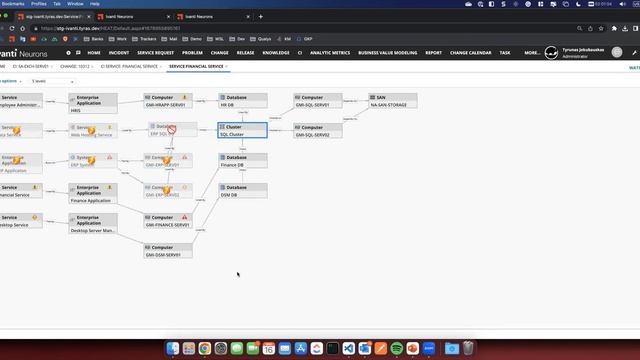Image resolution: width=640 pixels, height=360 pixels.
Task: Open the PROBLEM workspace
Action: coord(192,53)
